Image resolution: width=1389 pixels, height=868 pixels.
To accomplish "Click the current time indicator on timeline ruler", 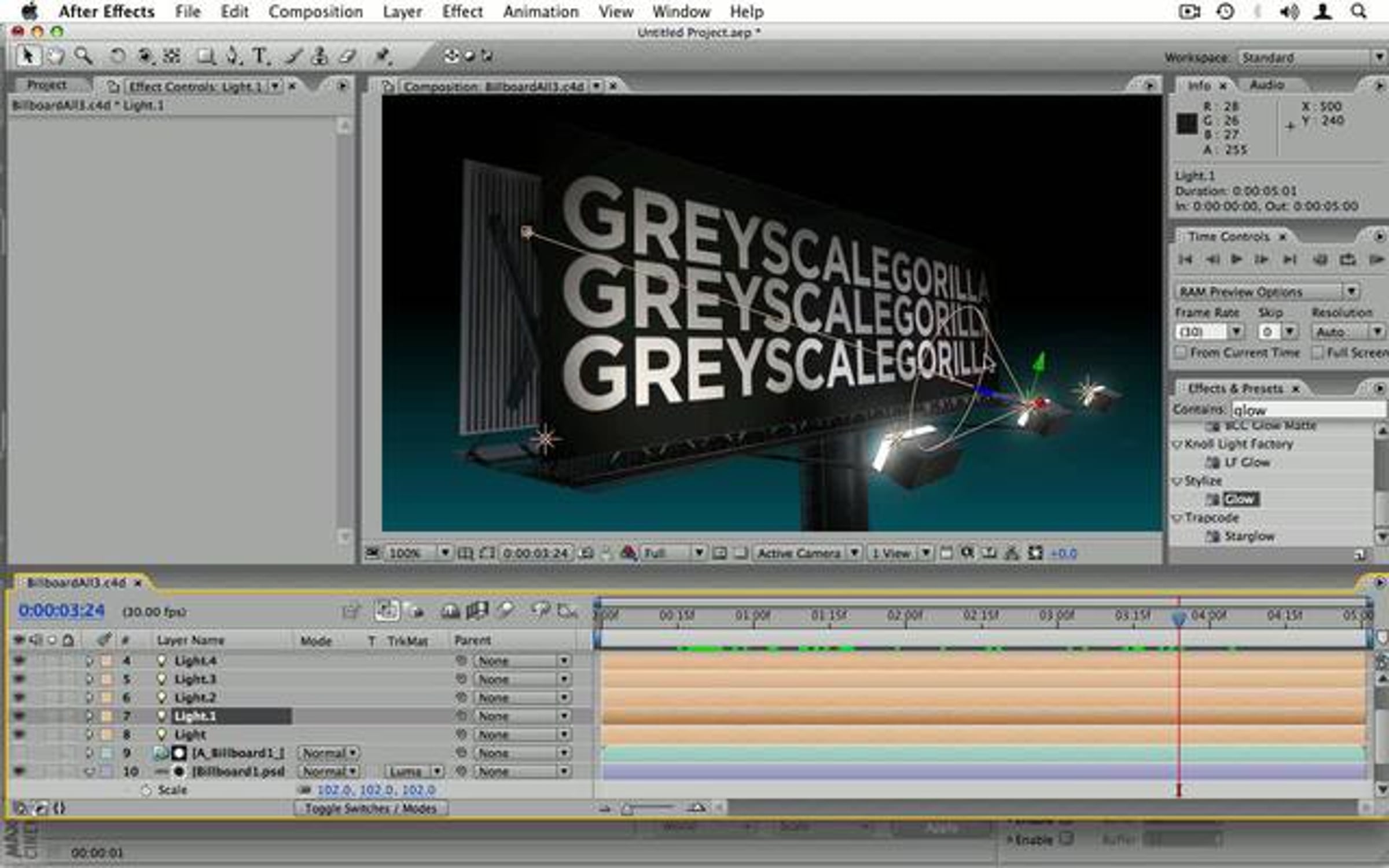I will 1178,618.
